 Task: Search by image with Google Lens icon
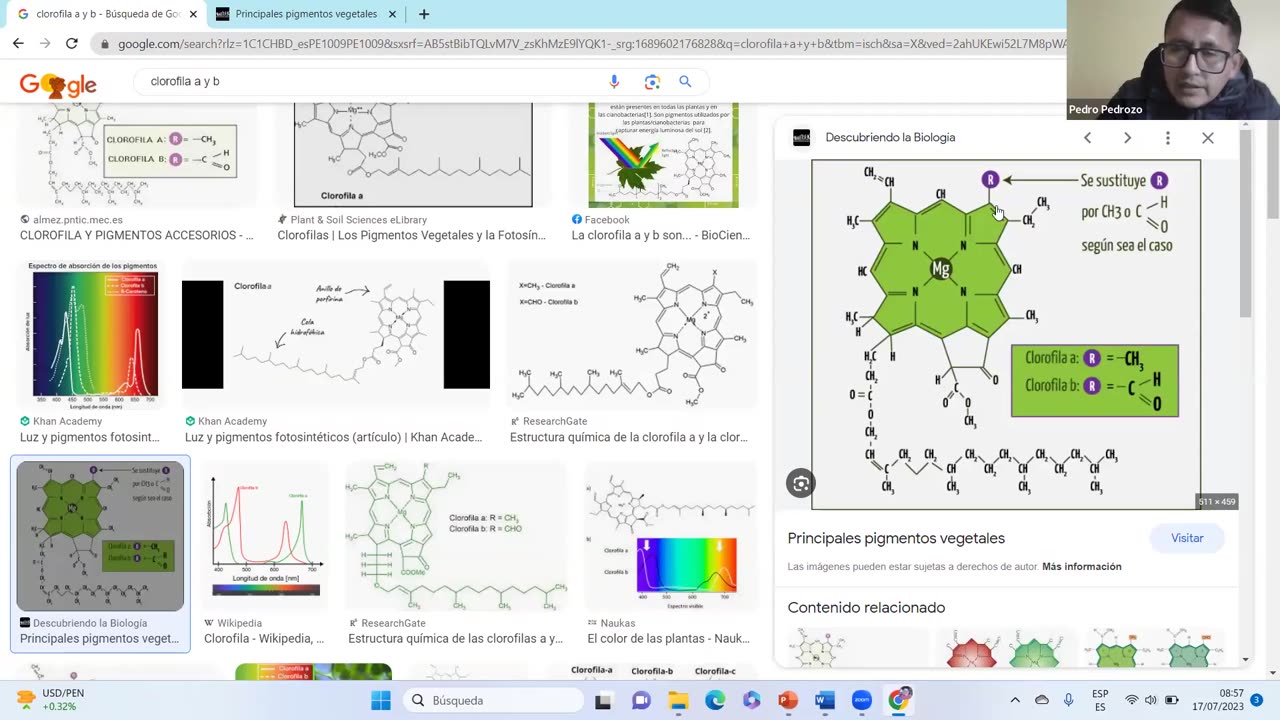pos(652,82)
